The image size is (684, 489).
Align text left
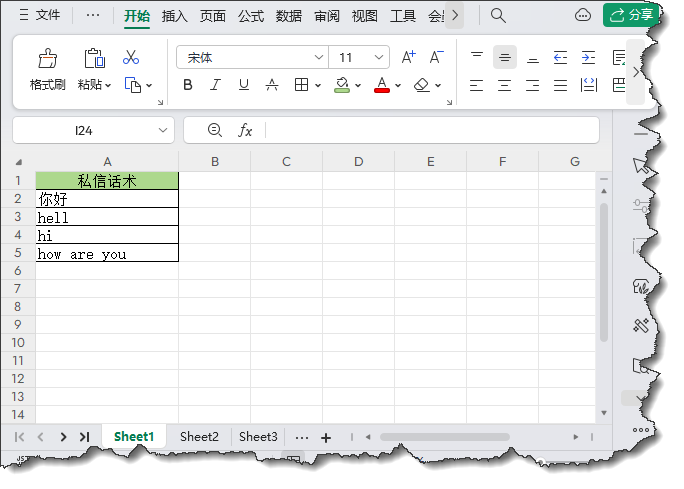pyautogui.click(x=476, y=85)
